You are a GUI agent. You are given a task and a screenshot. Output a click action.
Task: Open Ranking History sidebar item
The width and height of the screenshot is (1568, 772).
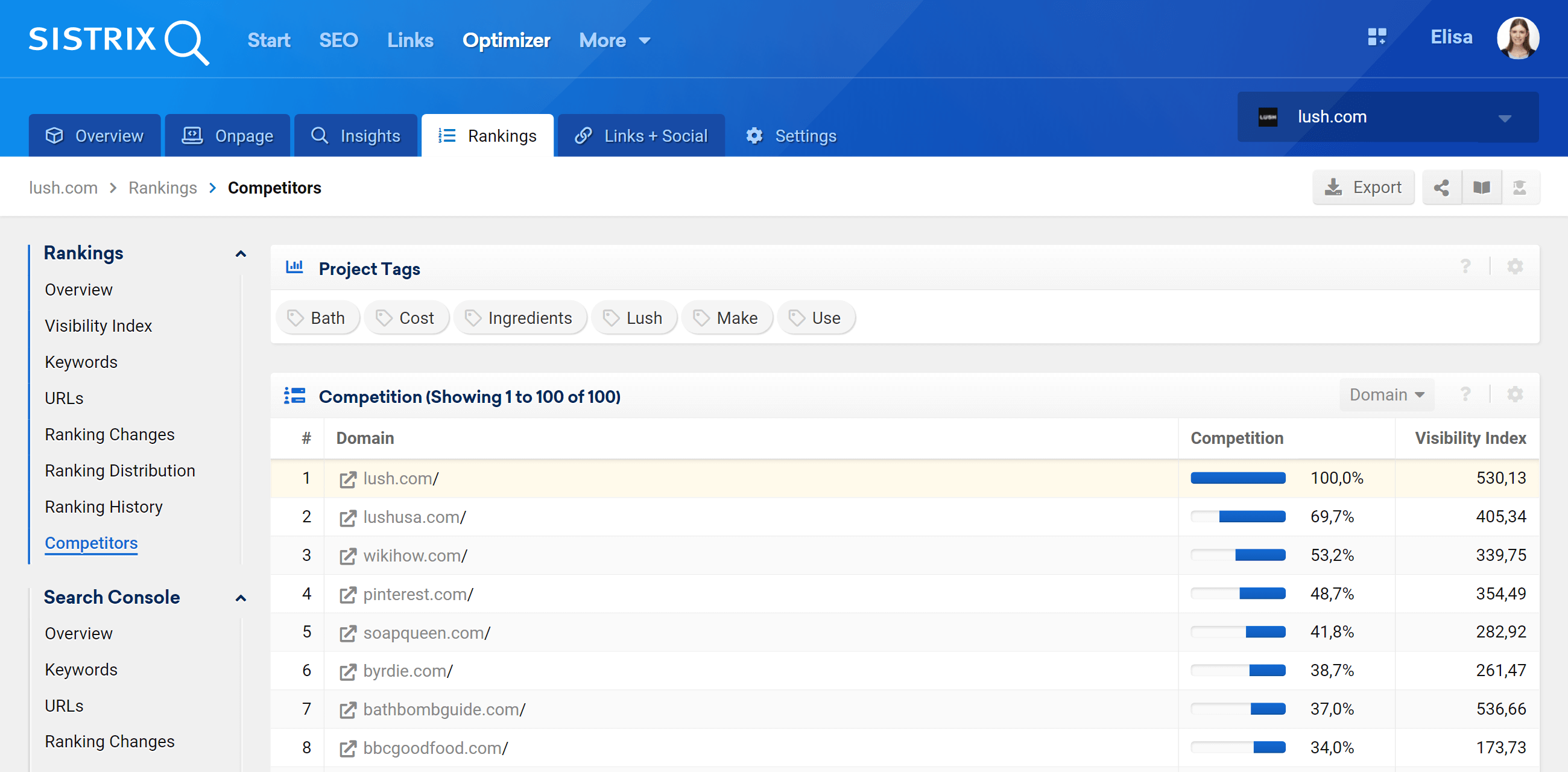pyautogui.click(x=104, y=507)
